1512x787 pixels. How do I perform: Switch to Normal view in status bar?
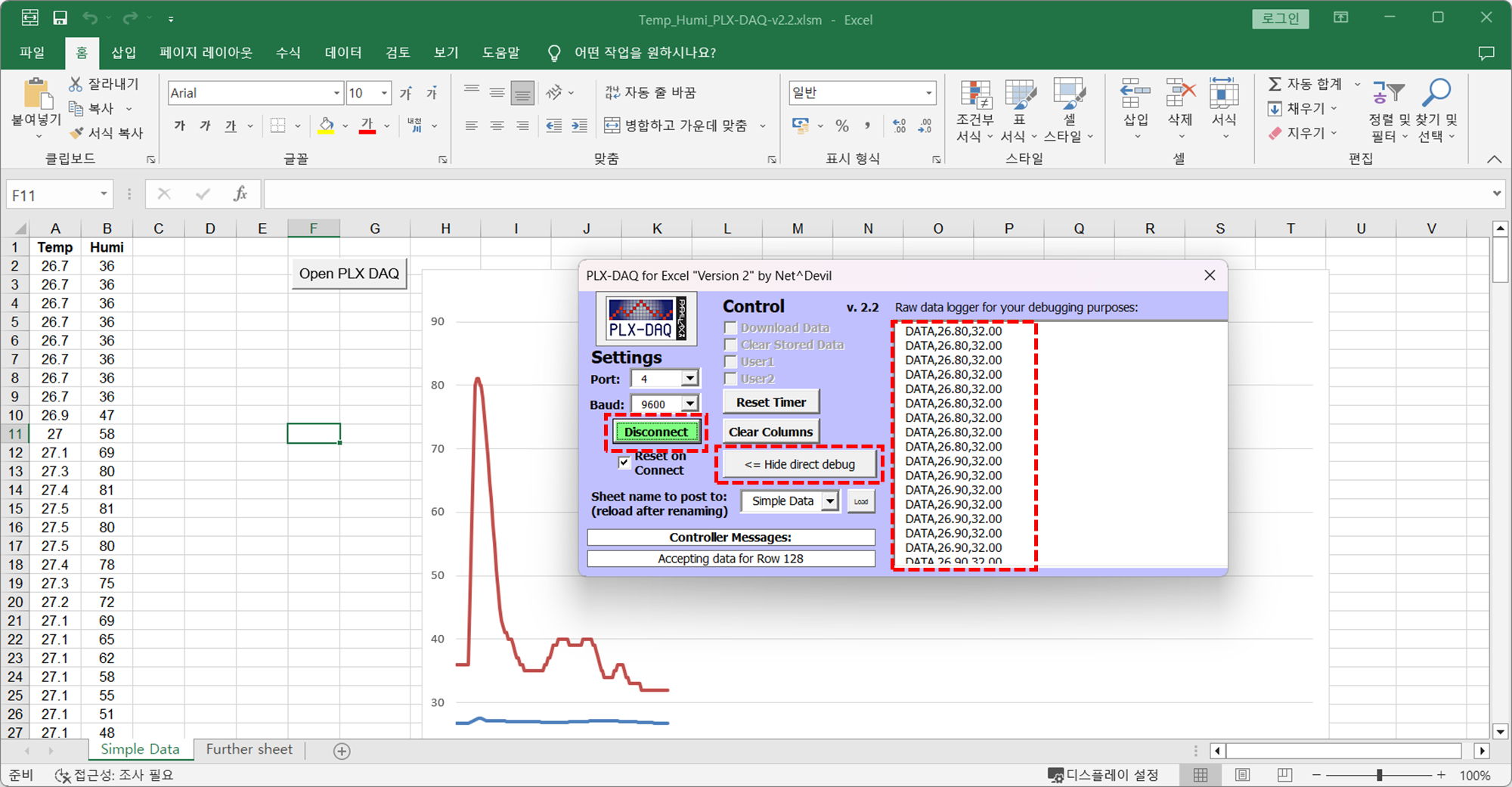coord(1201,775)
